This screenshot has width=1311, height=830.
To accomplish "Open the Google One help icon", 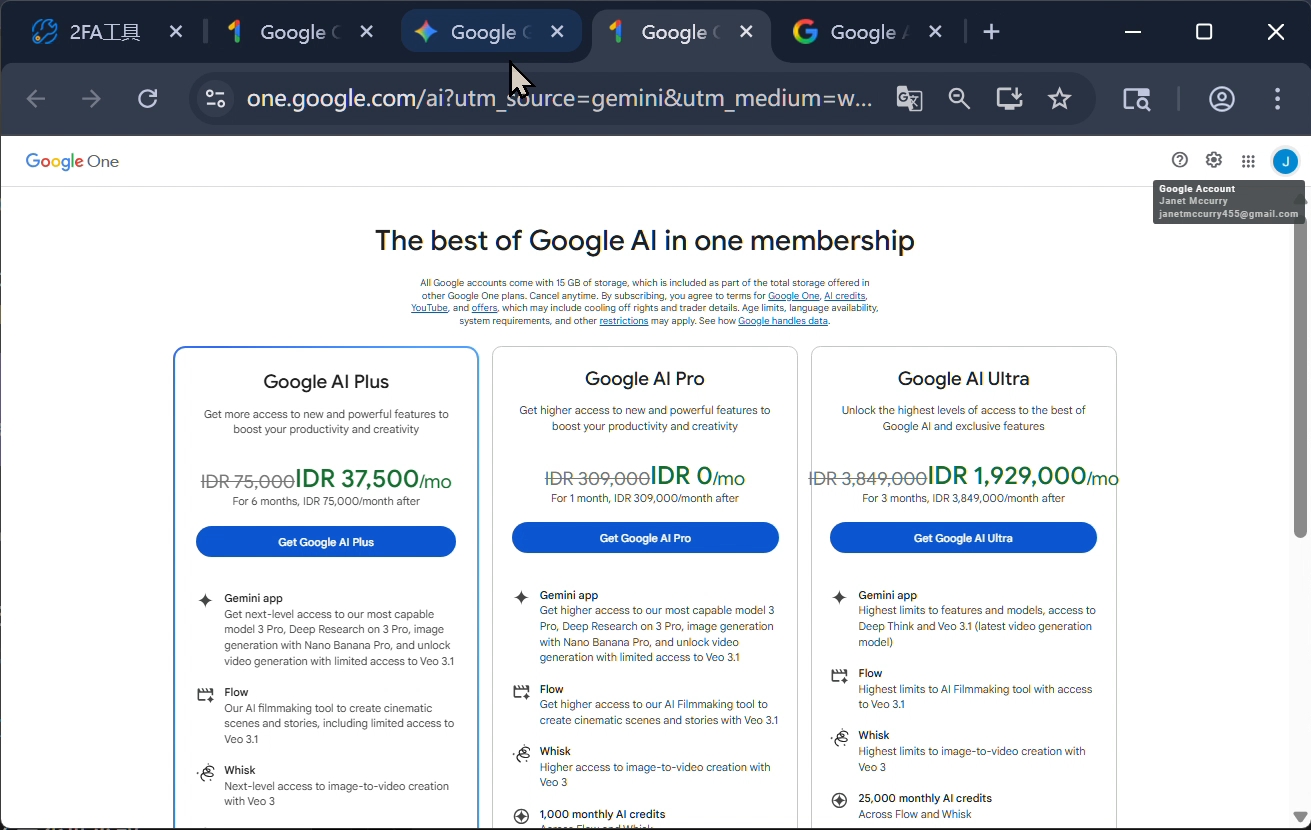I will 1180,160.
